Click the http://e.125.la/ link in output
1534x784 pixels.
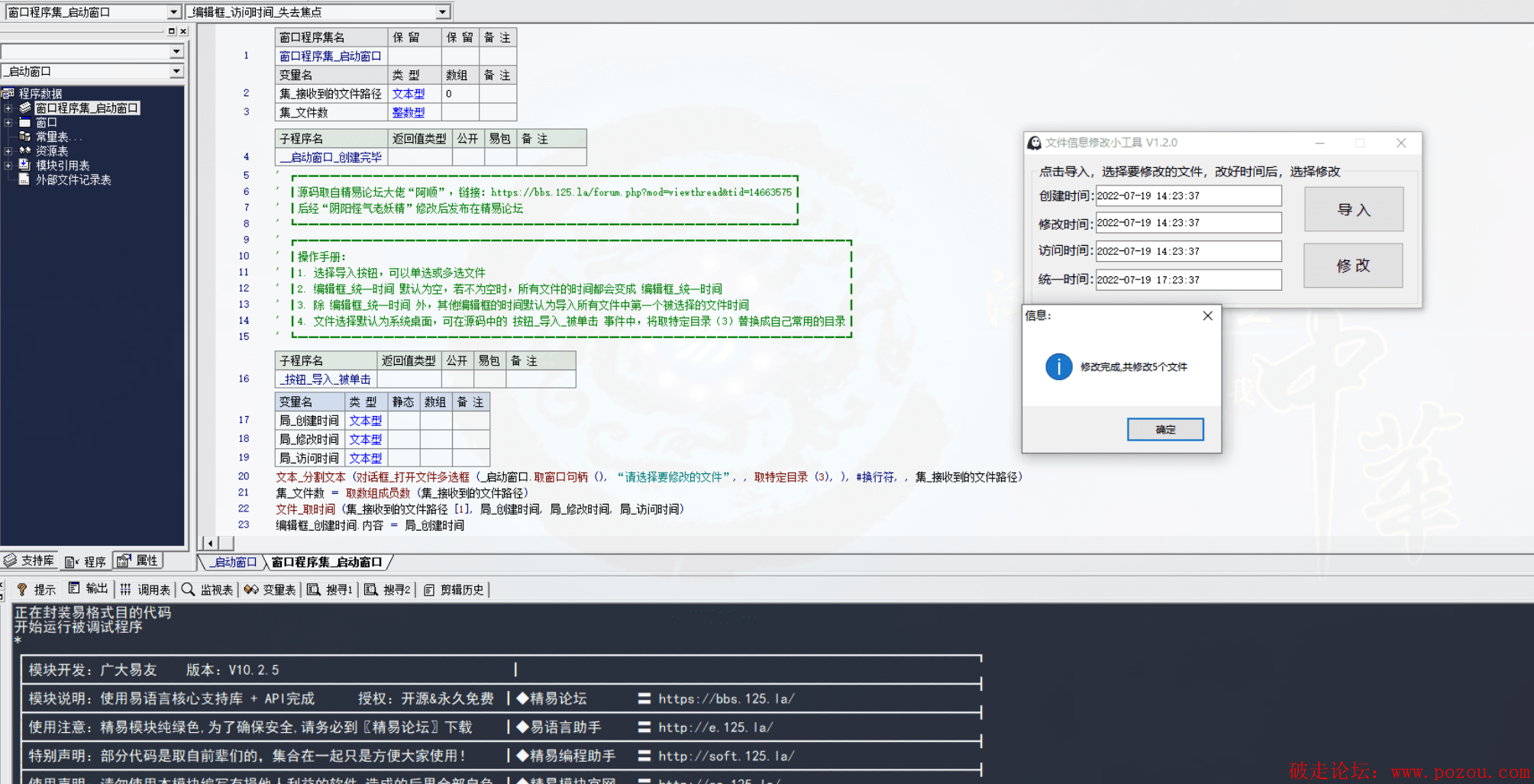[715, 728]
